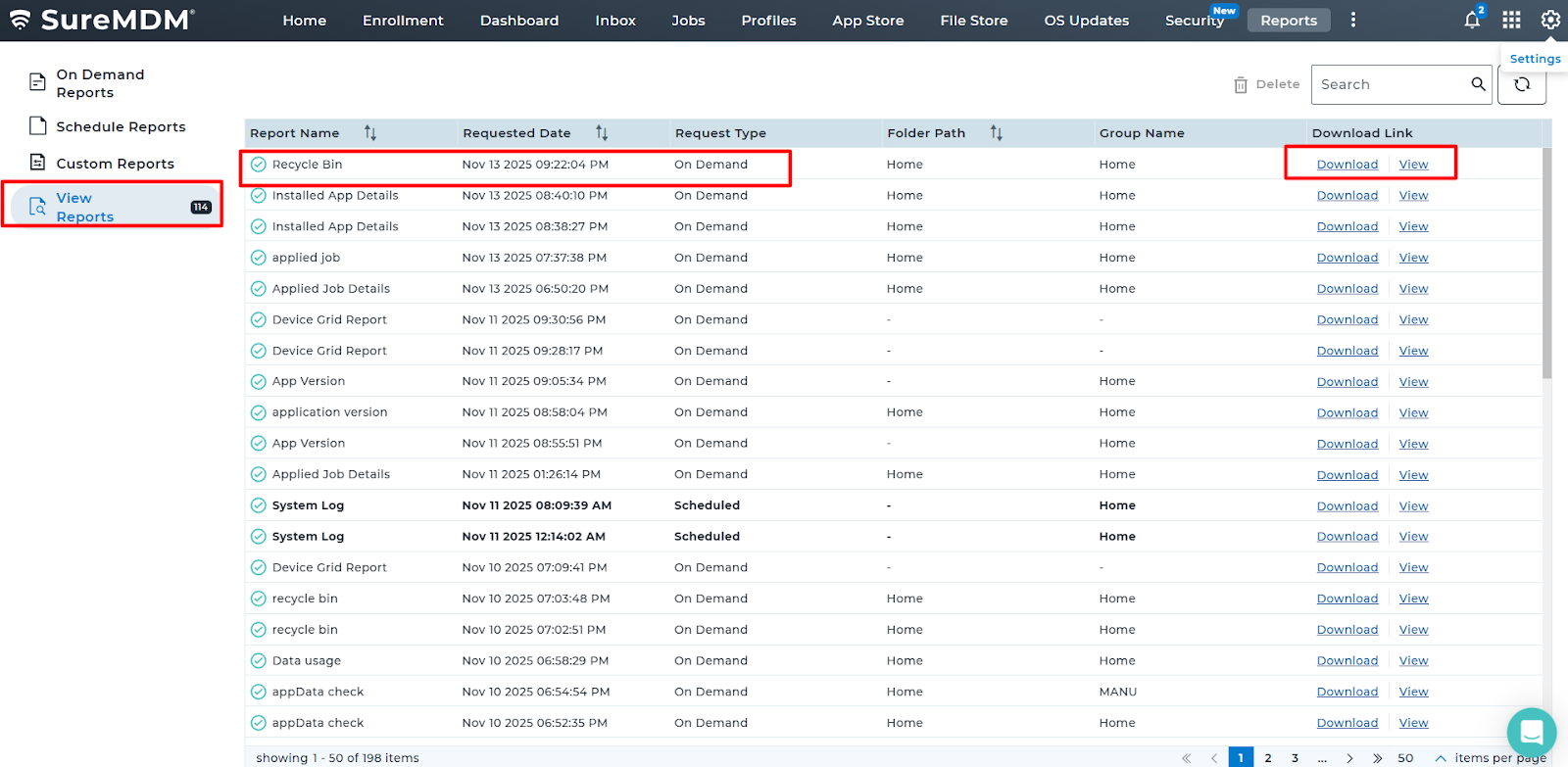Select Schedule Reports in sidebar
This screenshot has height=767, width=1568.
tap(121, 126)
